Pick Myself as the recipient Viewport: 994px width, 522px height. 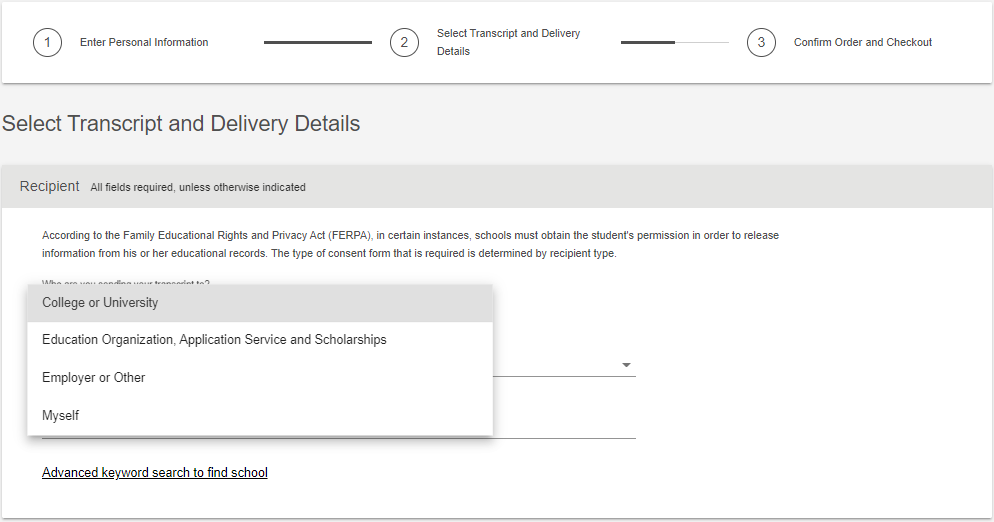(260, 415)
